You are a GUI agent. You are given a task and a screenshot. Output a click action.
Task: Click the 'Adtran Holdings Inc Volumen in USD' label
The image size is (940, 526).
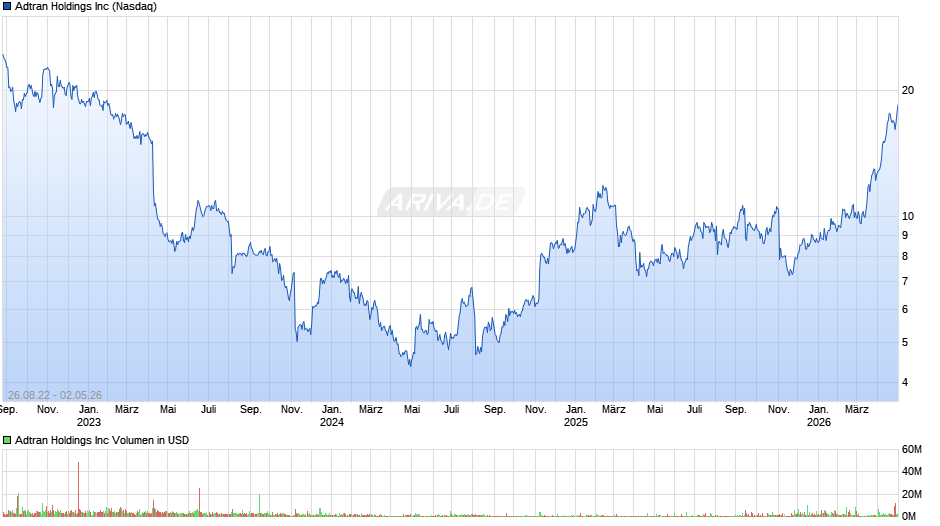click(x=102, y=440)
